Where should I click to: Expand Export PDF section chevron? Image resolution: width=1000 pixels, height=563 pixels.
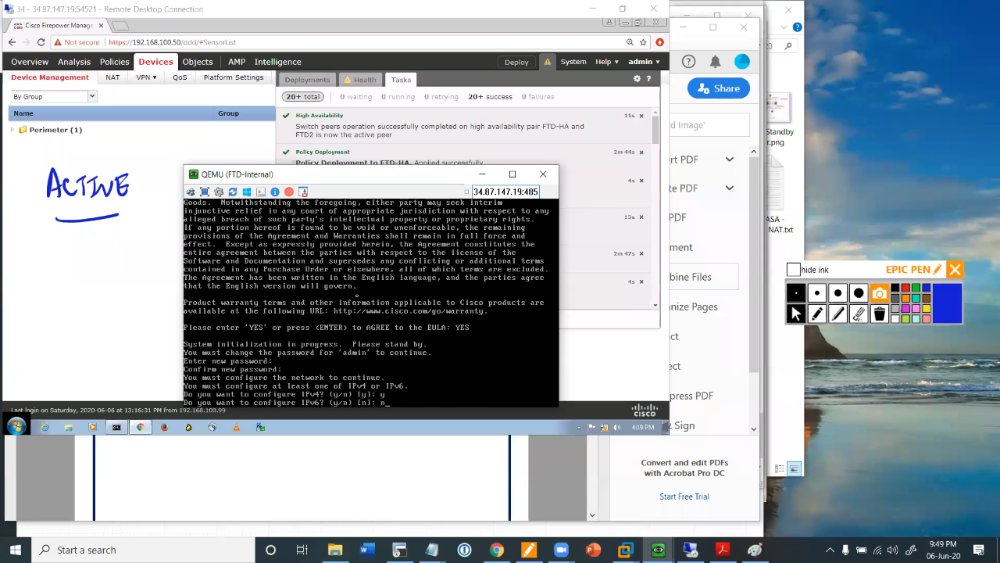pyautogui.click(x=730, y=159)
